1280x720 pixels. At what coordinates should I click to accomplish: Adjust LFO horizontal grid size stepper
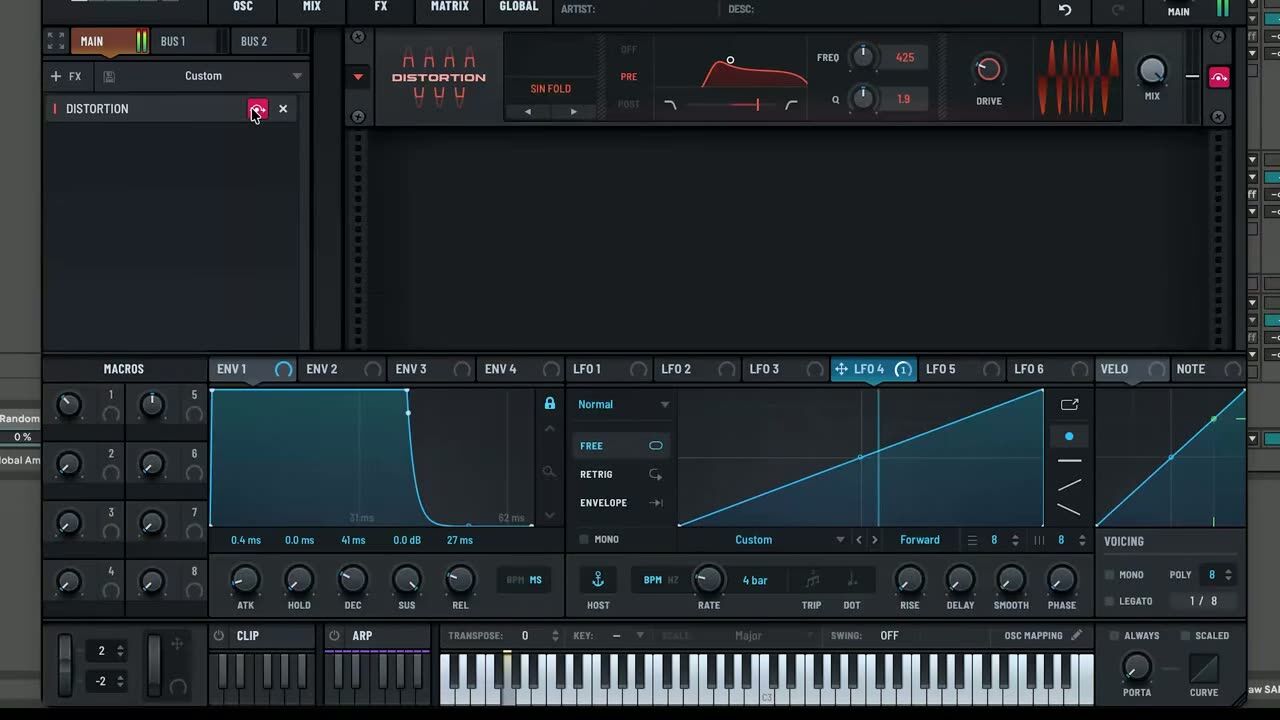(x=1015, y=540)
